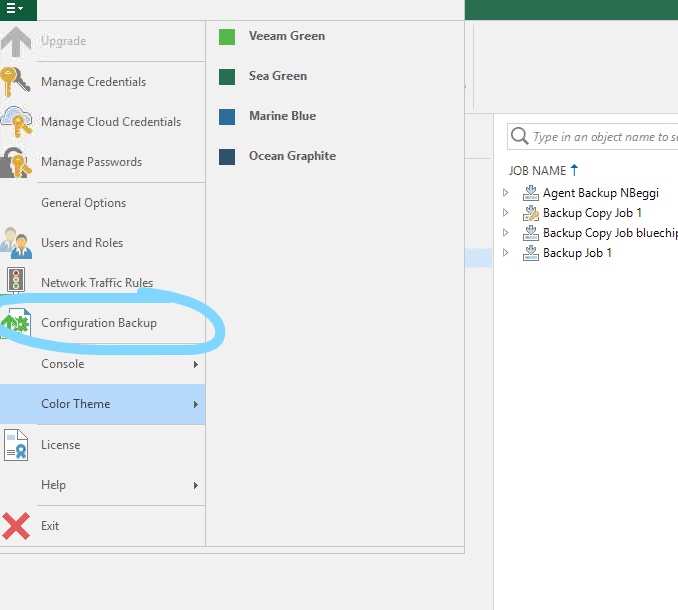Choose Exit from the menu

(102, 526)
